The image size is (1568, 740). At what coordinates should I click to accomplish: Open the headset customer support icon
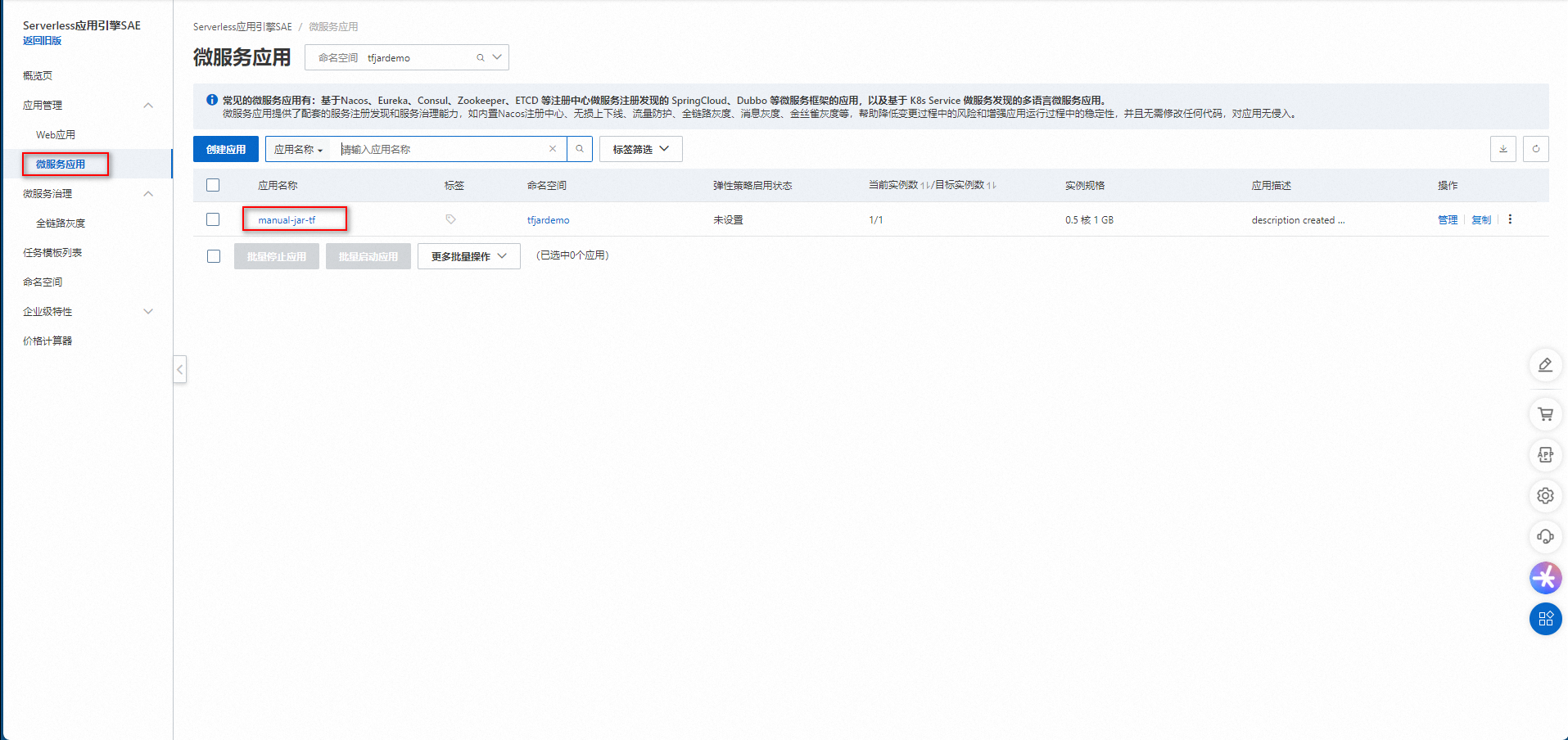pyautogui.click(x=1545, y=537)
